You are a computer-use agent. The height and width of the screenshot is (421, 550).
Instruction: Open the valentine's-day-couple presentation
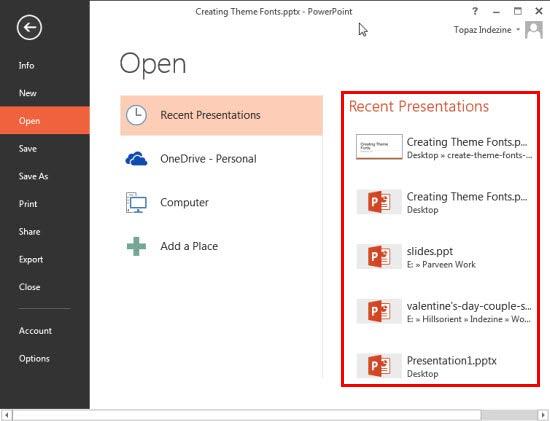tap(444, 312)
